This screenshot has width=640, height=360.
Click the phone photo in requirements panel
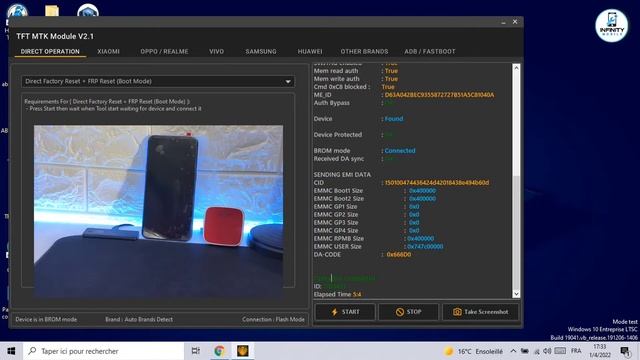[158, 211]
